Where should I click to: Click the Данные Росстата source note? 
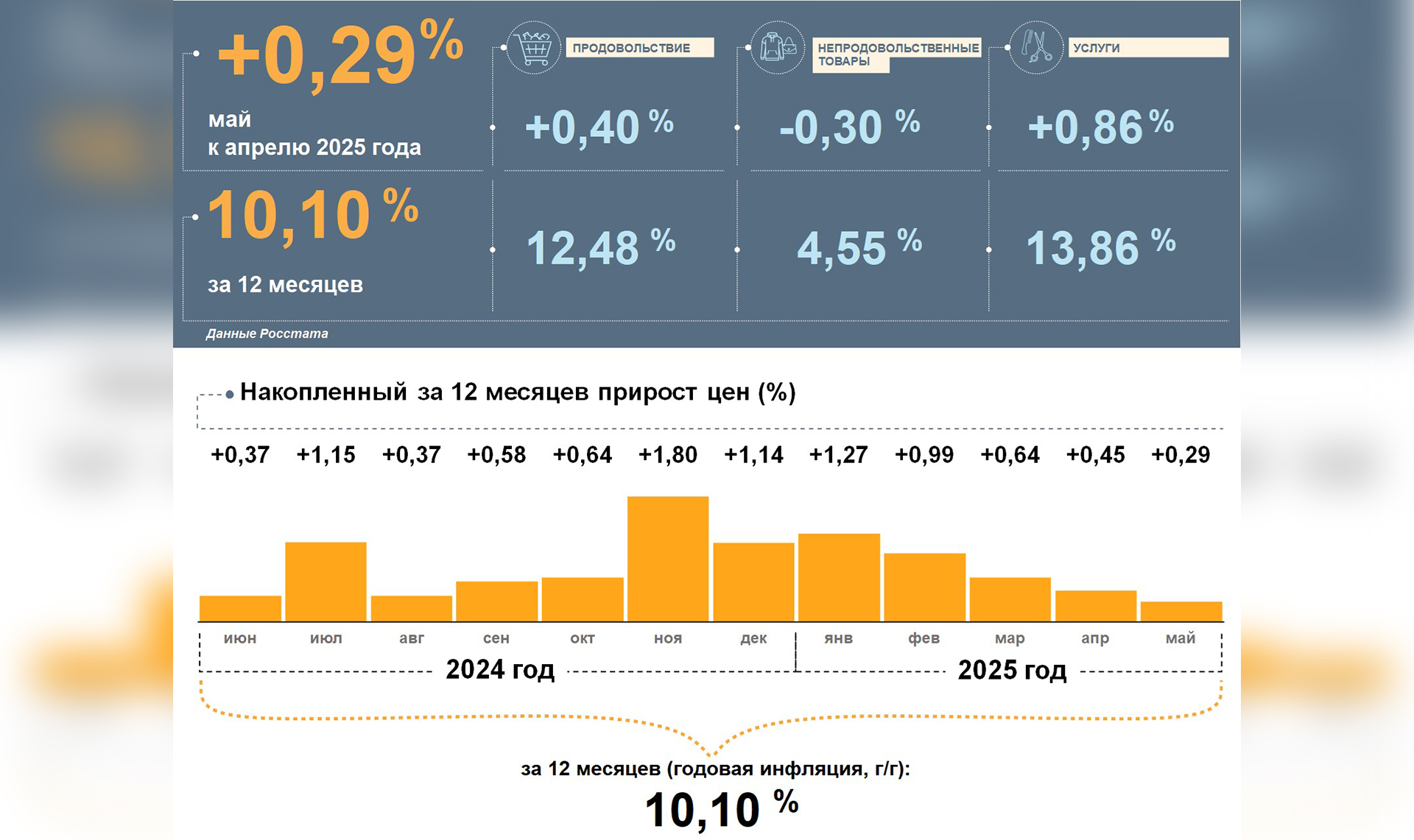click(x=267, y=333)
